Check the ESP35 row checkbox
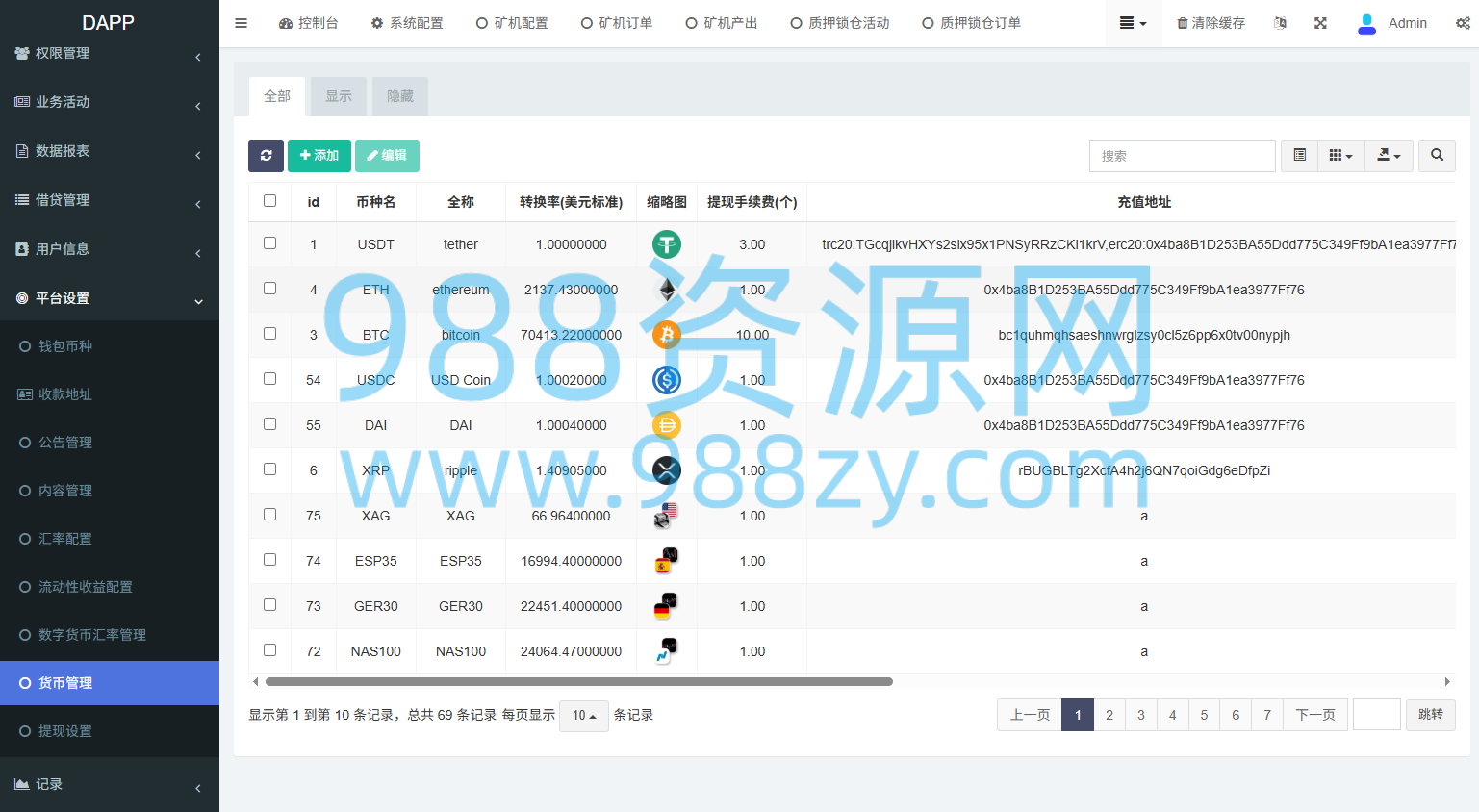The width and height of the screenshot is (1479, 812). (x=270, y=560)
